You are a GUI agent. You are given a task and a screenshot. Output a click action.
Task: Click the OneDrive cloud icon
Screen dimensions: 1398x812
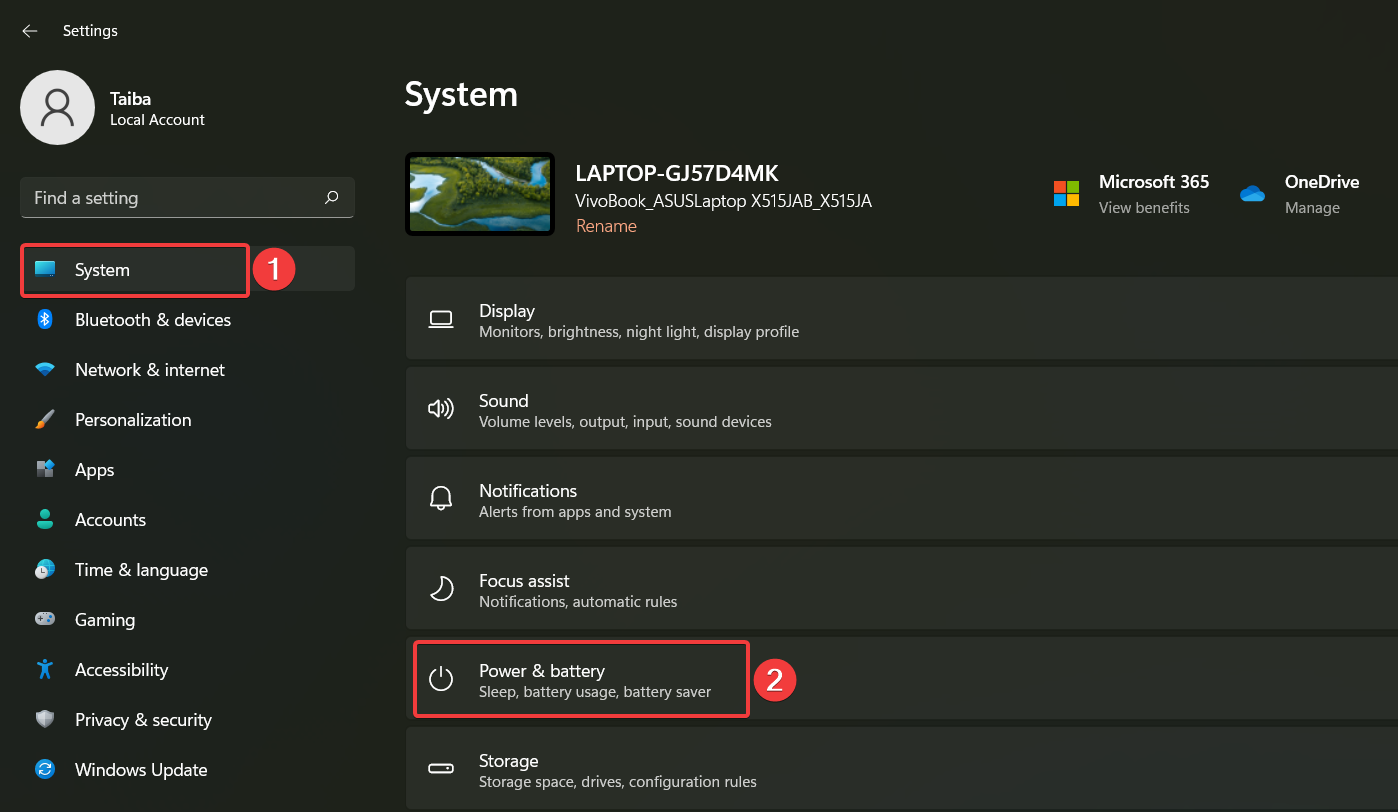click(x=1252, y=193)
